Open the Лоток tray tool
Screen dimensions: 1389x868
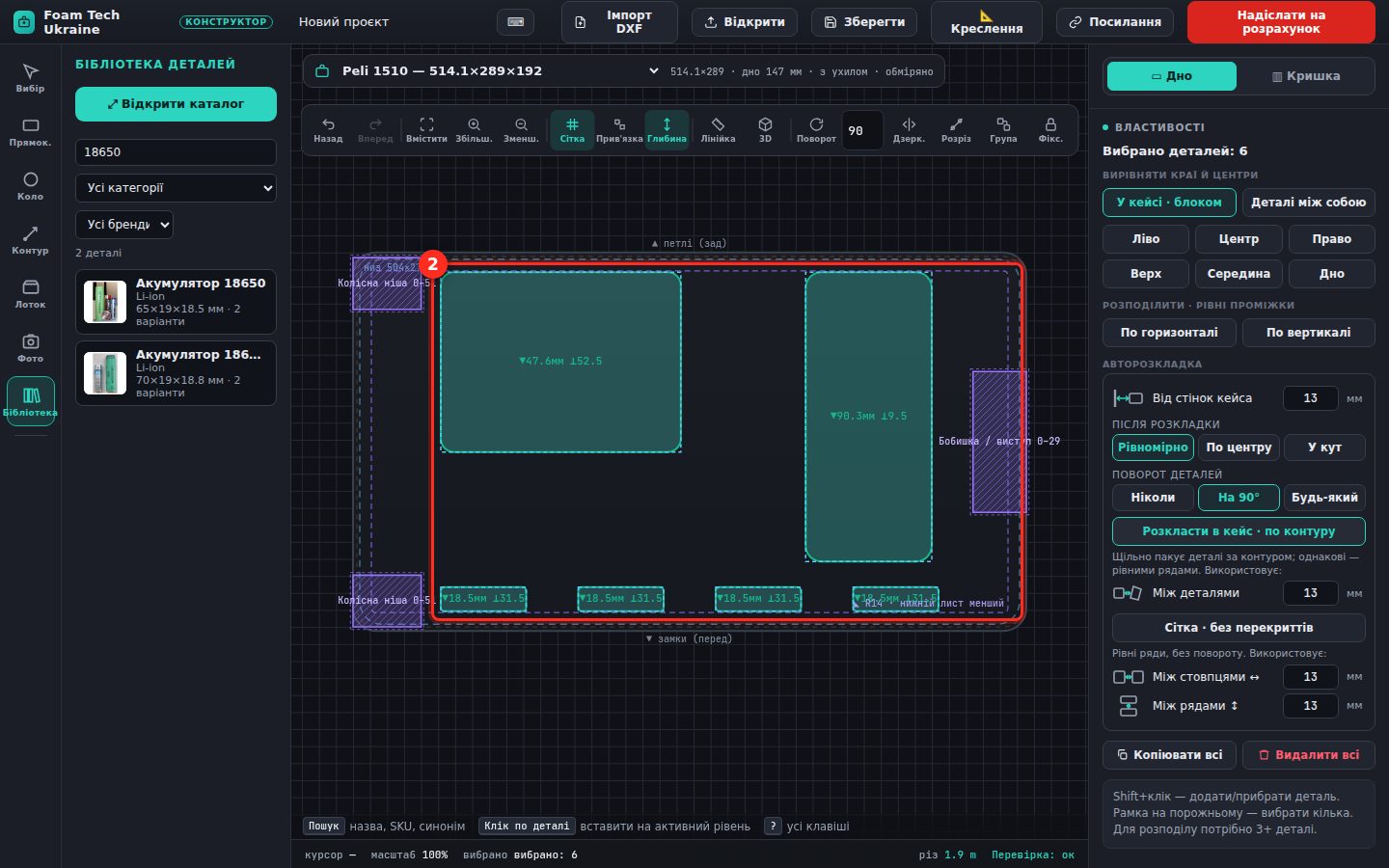tap(30, 294)
